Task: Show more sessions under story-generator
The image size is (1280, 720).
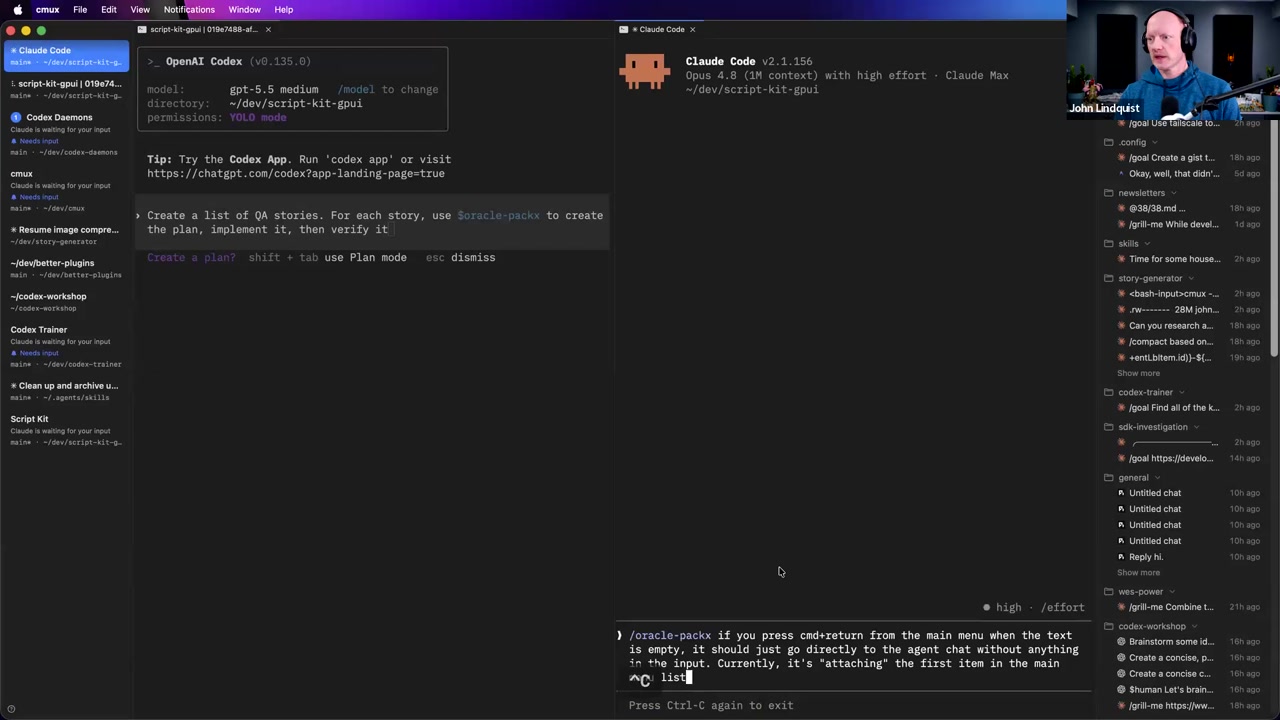Action: (1138, 374)
